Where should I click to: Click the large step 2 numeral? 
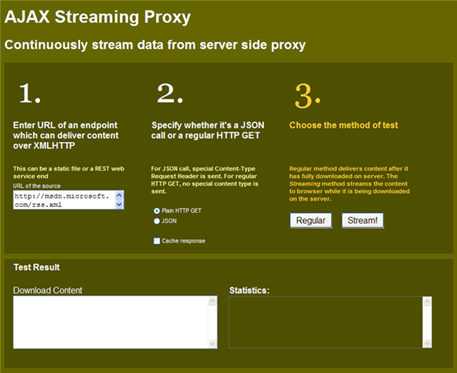tap(170, 93)
